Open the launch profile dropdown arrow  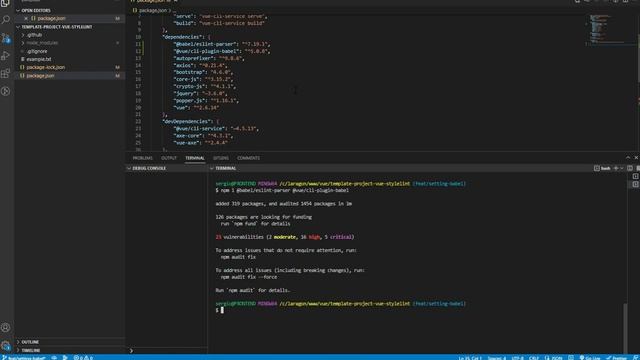pos(622,168)
